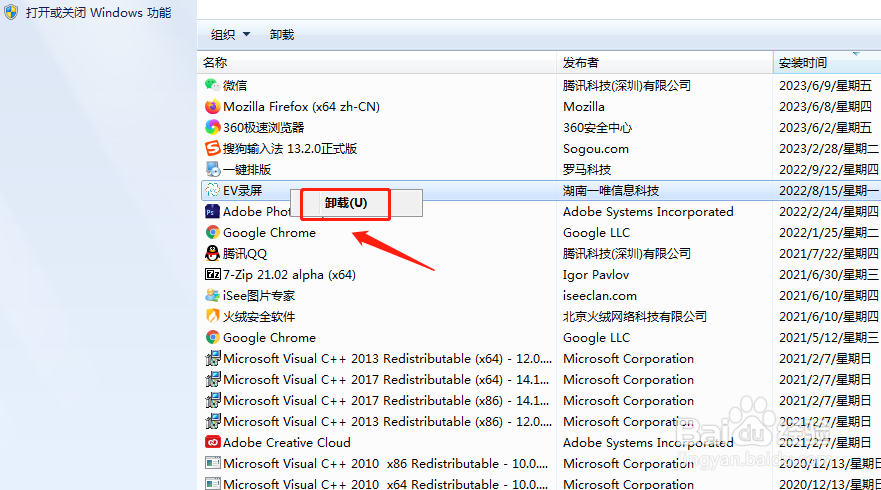Select the 火绒安全软件 entry
Viewport: 881px width, 490px height.
coord(259,316)
